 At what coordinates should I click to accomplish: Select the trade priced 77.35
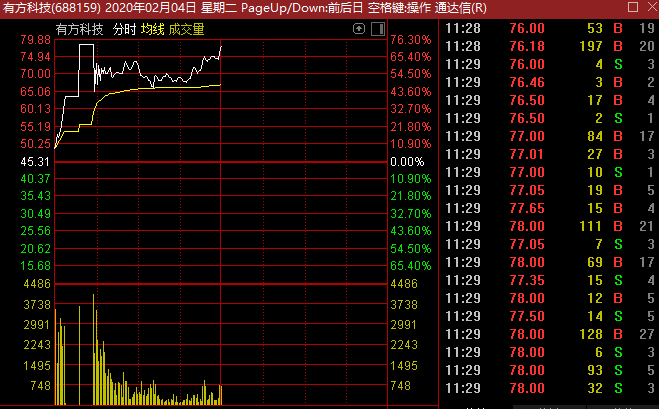pyautogui.click(x=548, y=280)
